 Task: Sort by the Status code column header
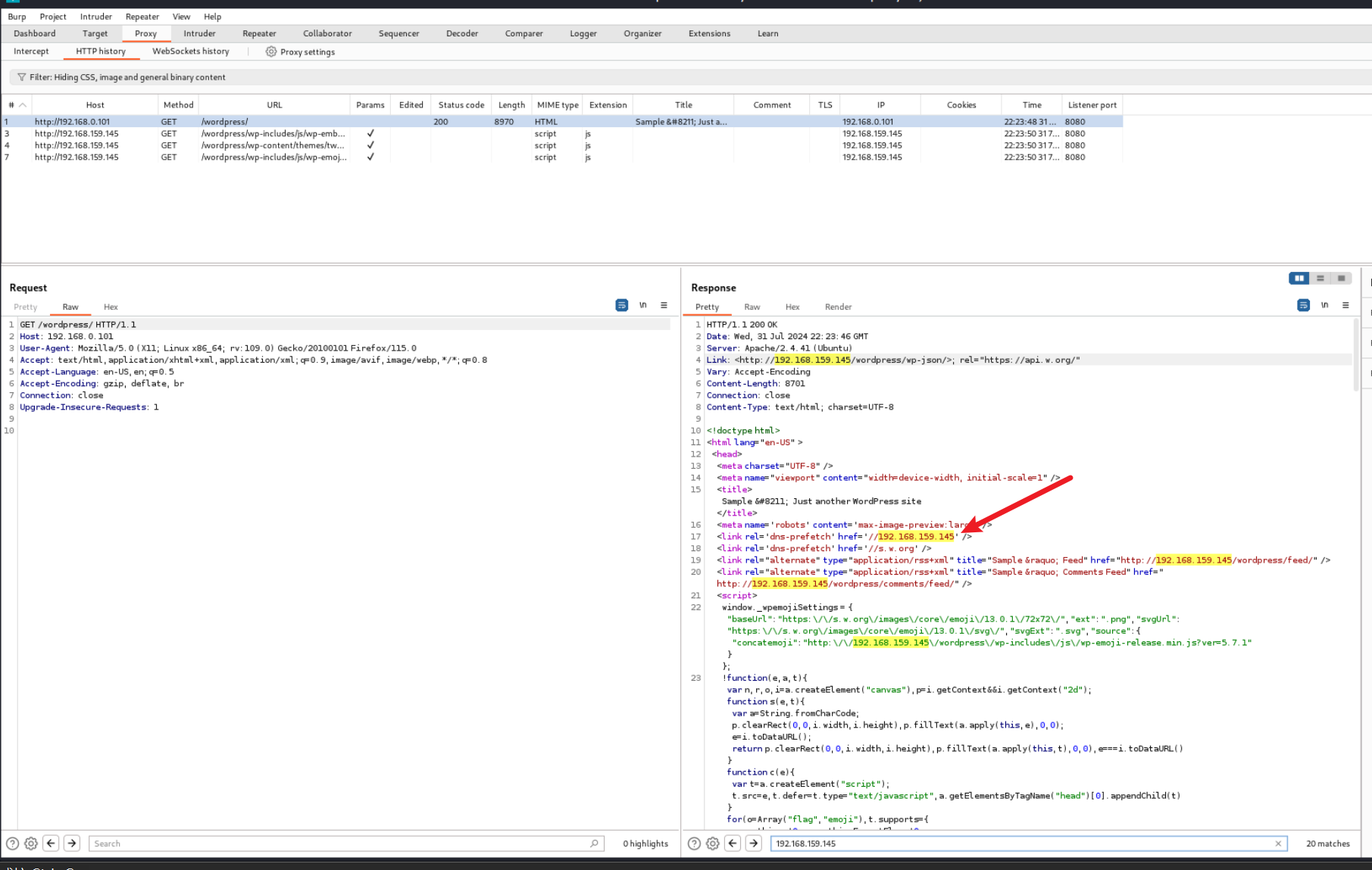[461, 105]
